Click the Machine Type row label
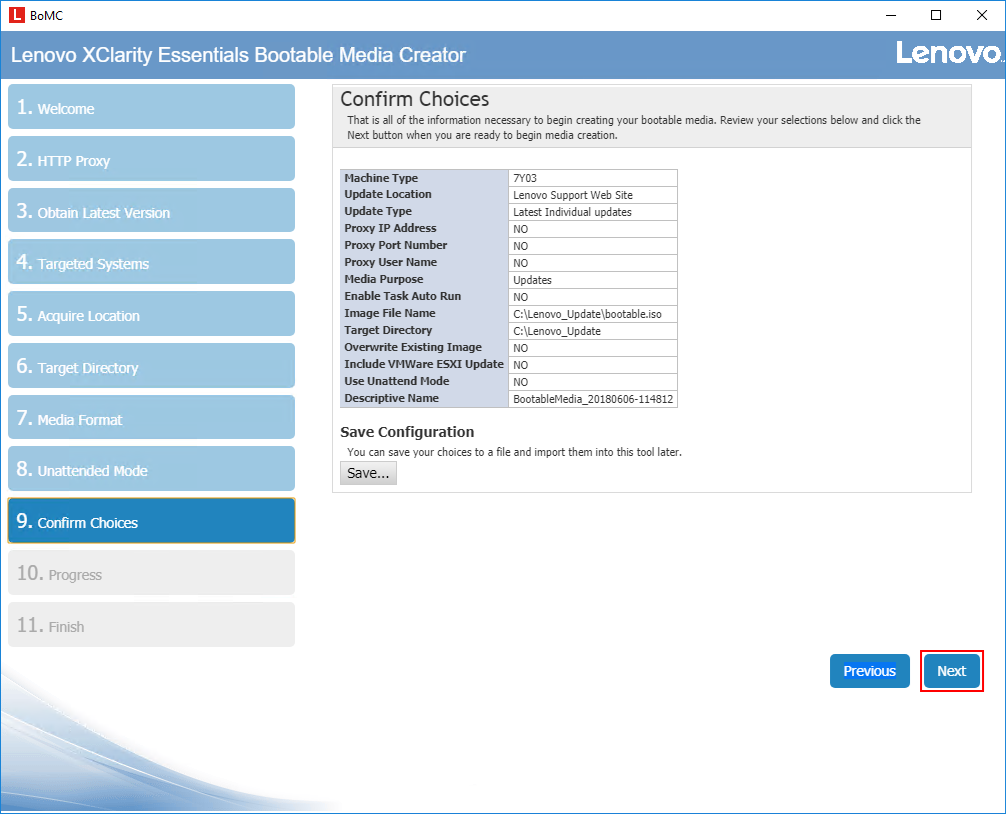This screenshot has height=814, width=1006. (x=381, y=178)
